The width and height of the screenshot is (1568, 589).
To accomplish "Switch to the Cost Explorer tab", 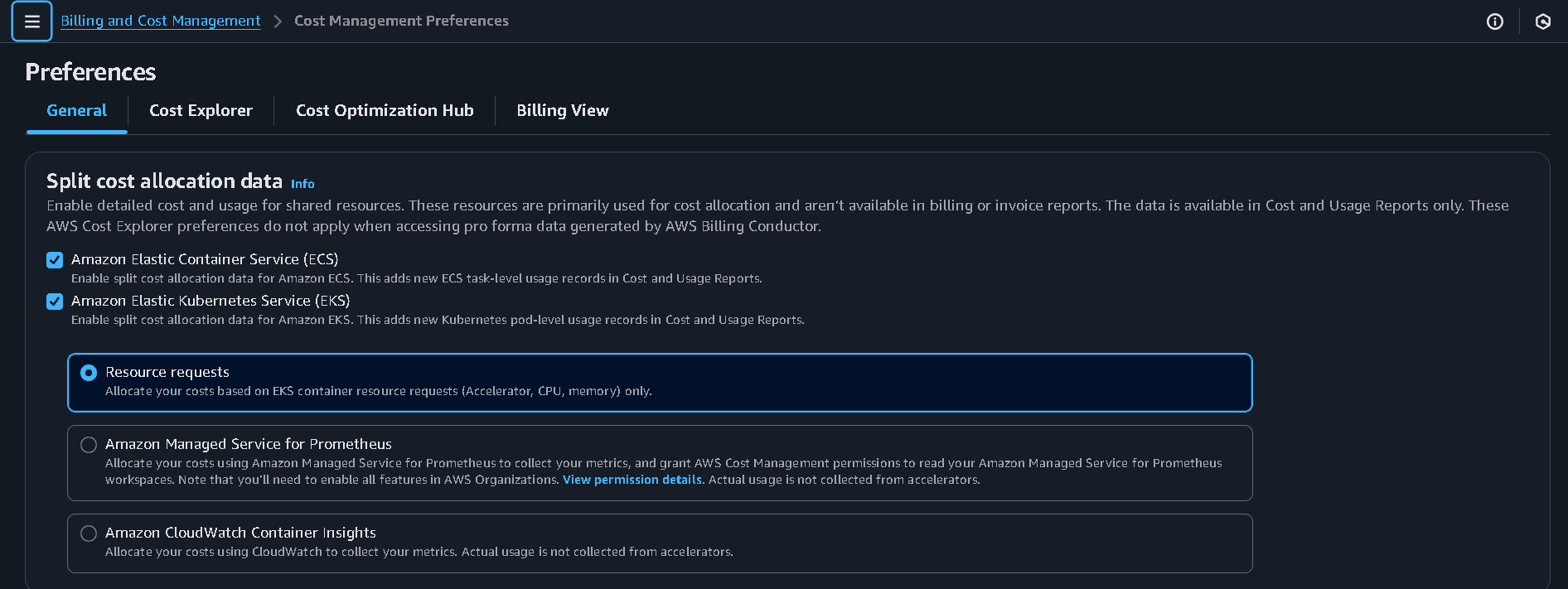I will 201,110.
